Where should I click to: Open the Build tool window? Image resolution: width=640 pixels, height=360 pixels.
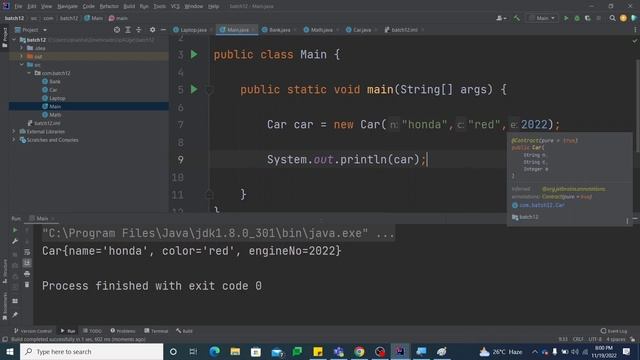pyautogui.click(x=184, y=331)
